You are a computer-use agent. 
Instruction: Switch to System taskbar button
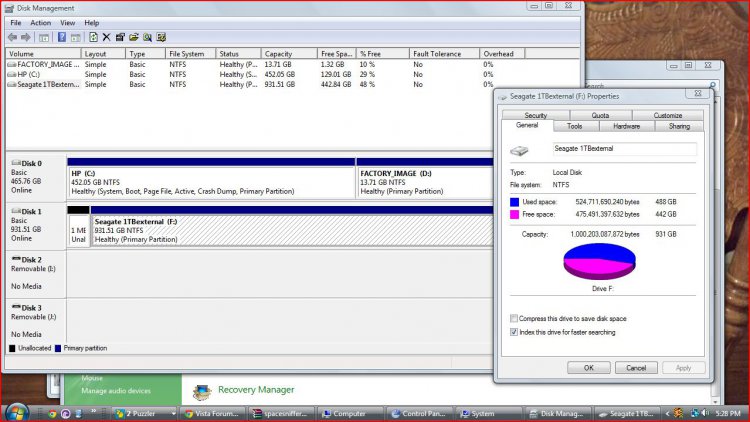tap(489, 414)
